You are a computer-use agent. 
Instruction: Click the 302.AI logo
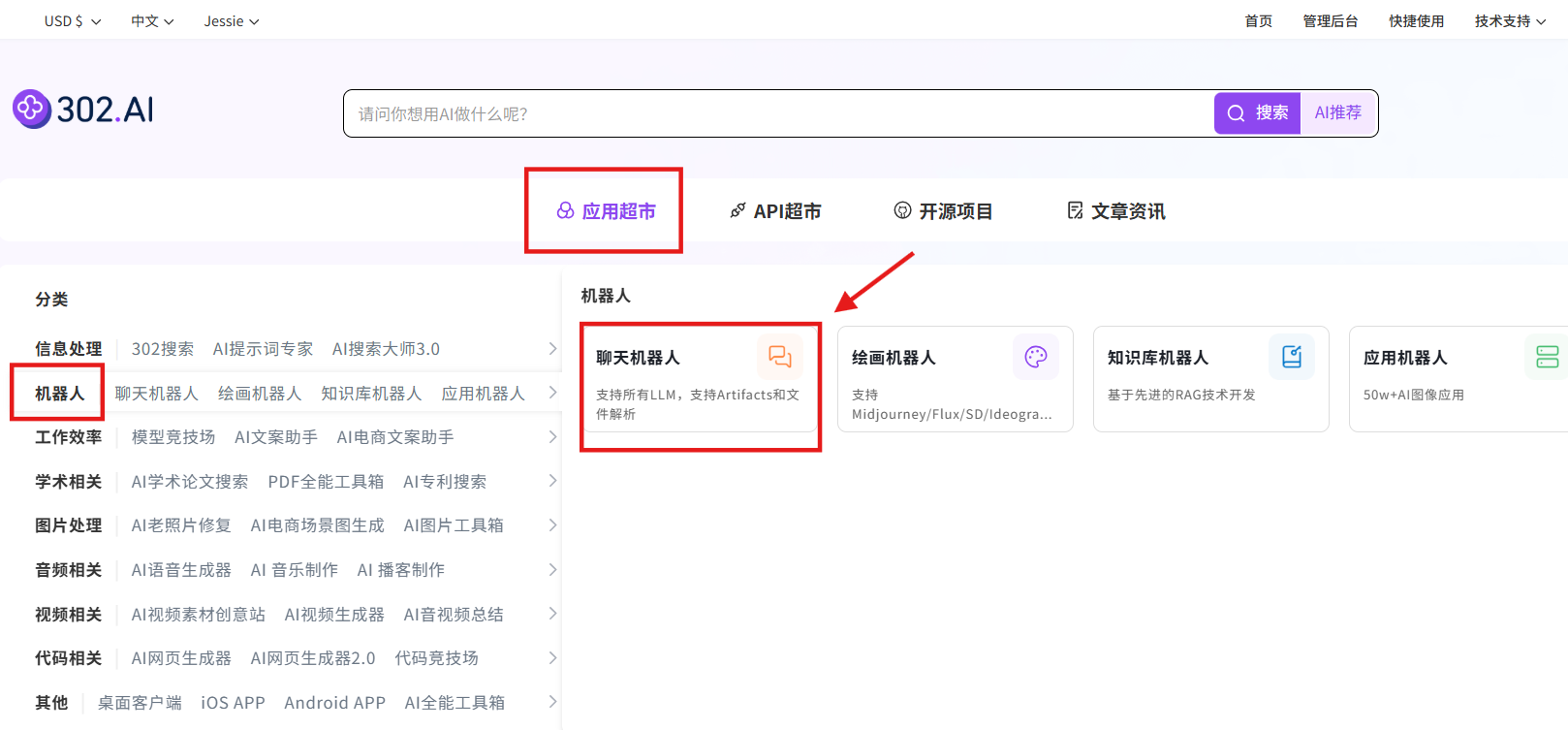coord(83,110)
